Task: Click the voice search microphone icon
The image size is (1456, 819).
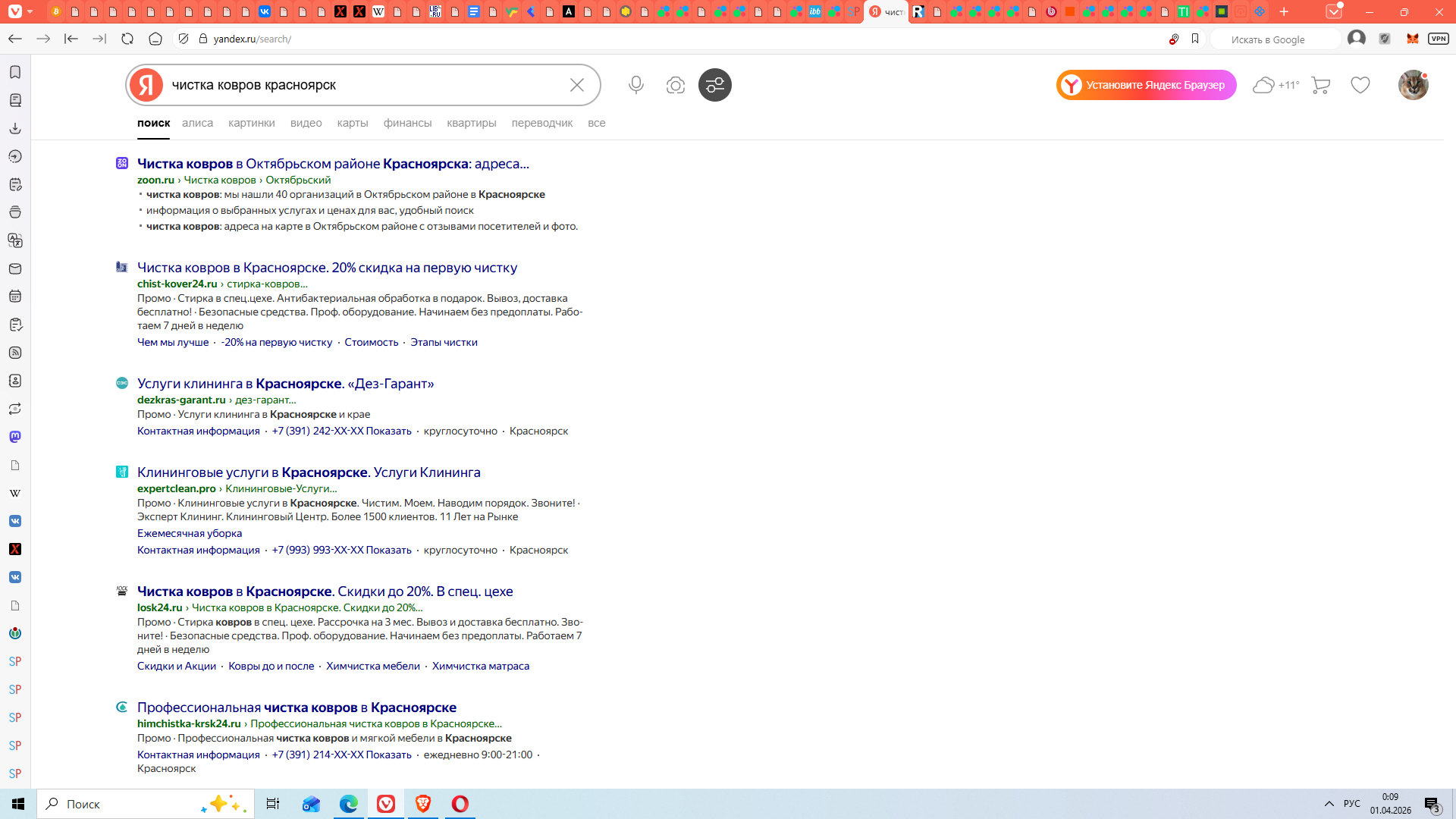Action: pyautogui.click(x=635, y=85)
